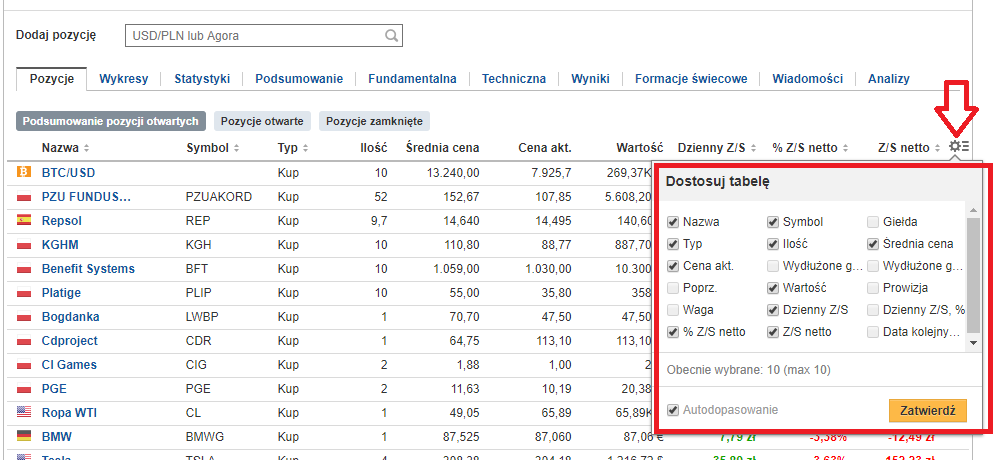Sort table by Typ column
Viewport: 1000px width, 460px height.
pyautogui.click(x=293, y=148)
